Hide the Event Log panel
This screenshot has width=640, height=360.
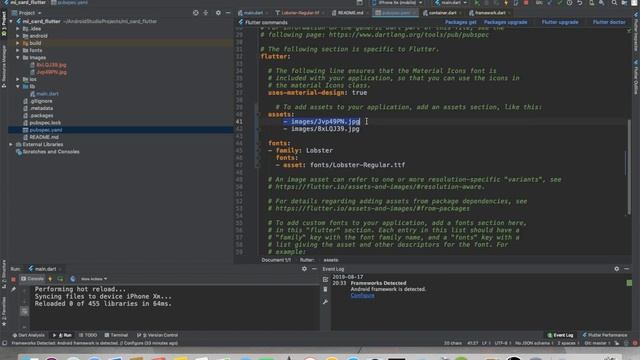[x=627, y=269]
